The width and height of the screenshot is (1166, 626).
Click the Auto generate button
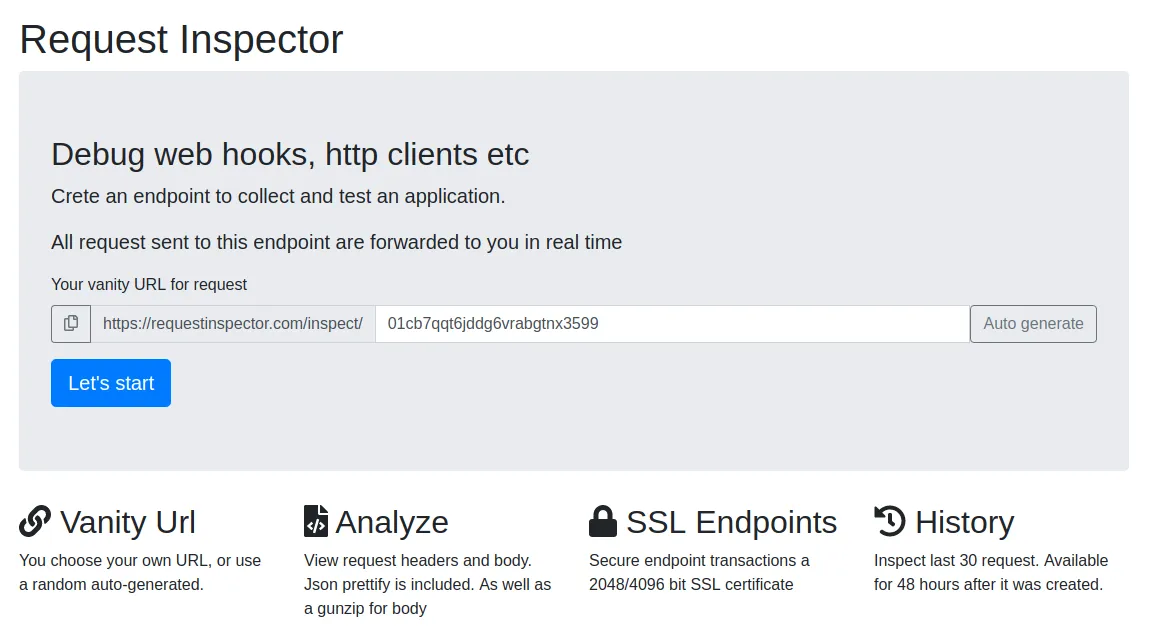1033,323
